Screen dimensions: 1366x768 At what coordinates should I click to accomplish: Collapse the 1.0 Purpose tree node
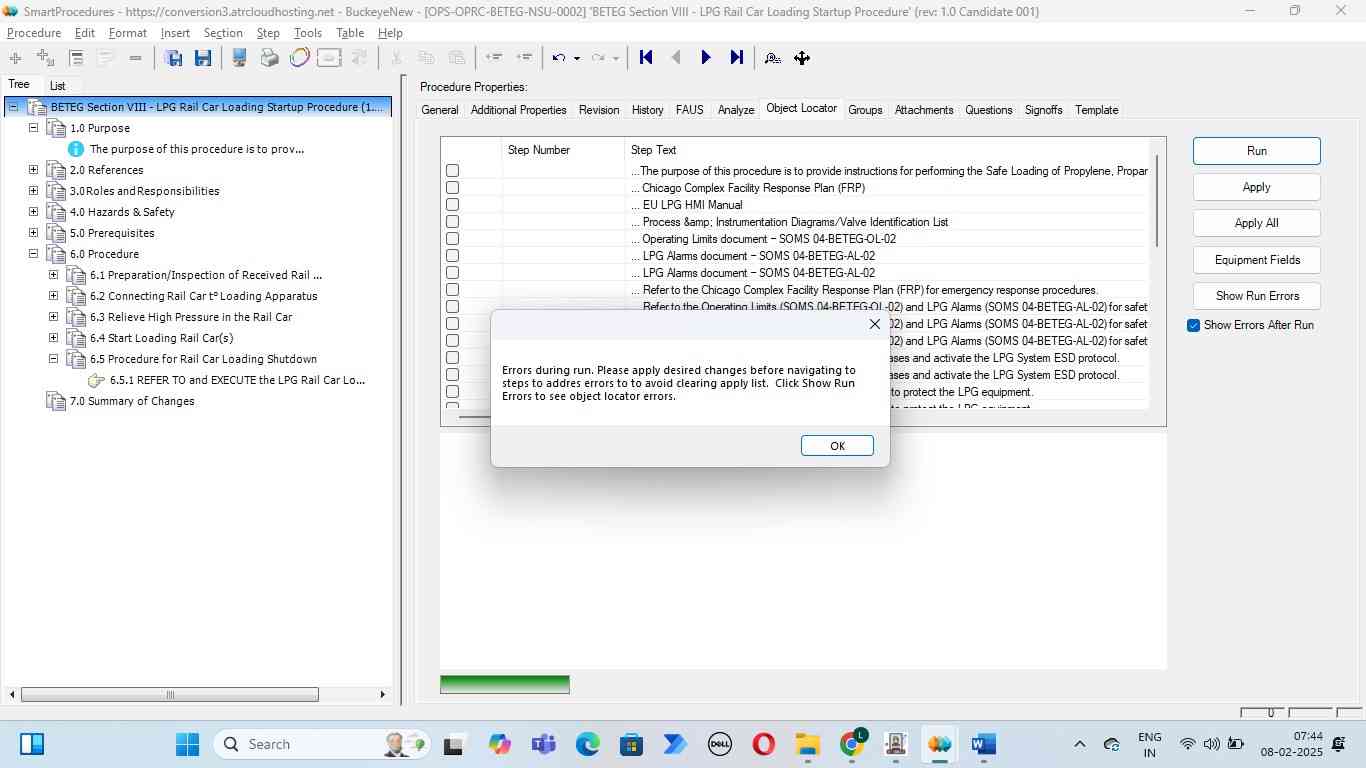click(x=33, y=128)
